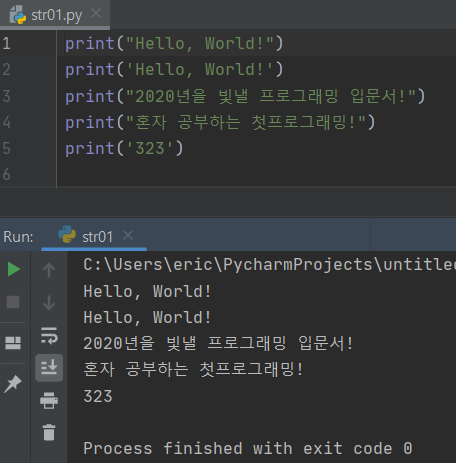Toggle the Pin Tab pushpin icon
The image size is (456, 463).
(13, 384)
